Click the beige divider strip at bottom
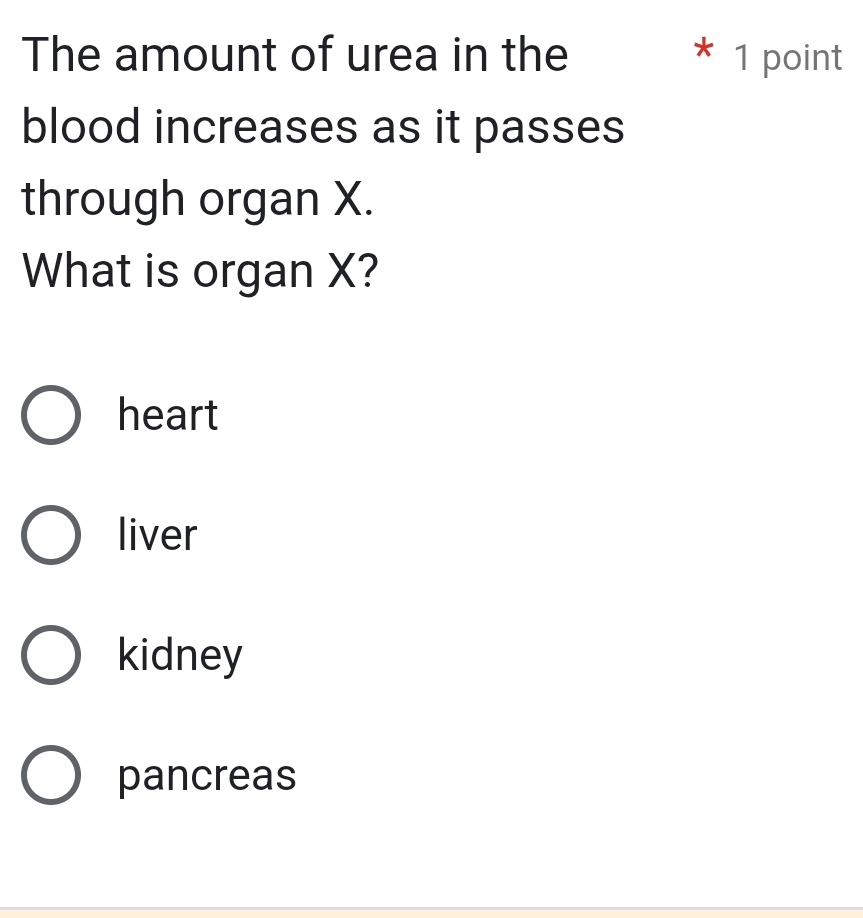The width and height of the screenshot is (863, 918). pos(431,912)
